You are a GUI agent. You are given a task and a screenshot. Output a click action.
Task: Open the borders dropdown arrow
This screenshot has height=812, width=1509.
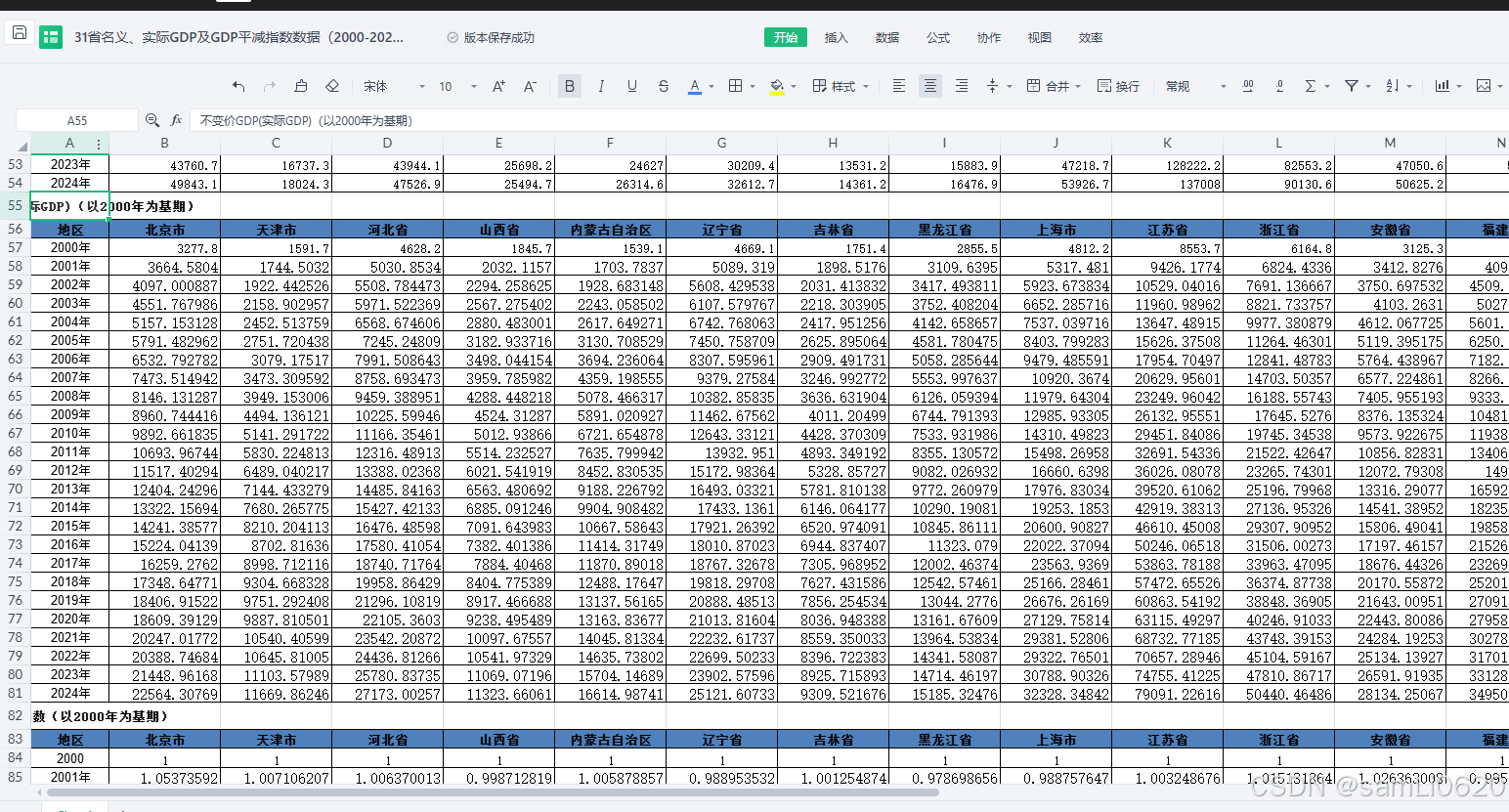point(753,86)
